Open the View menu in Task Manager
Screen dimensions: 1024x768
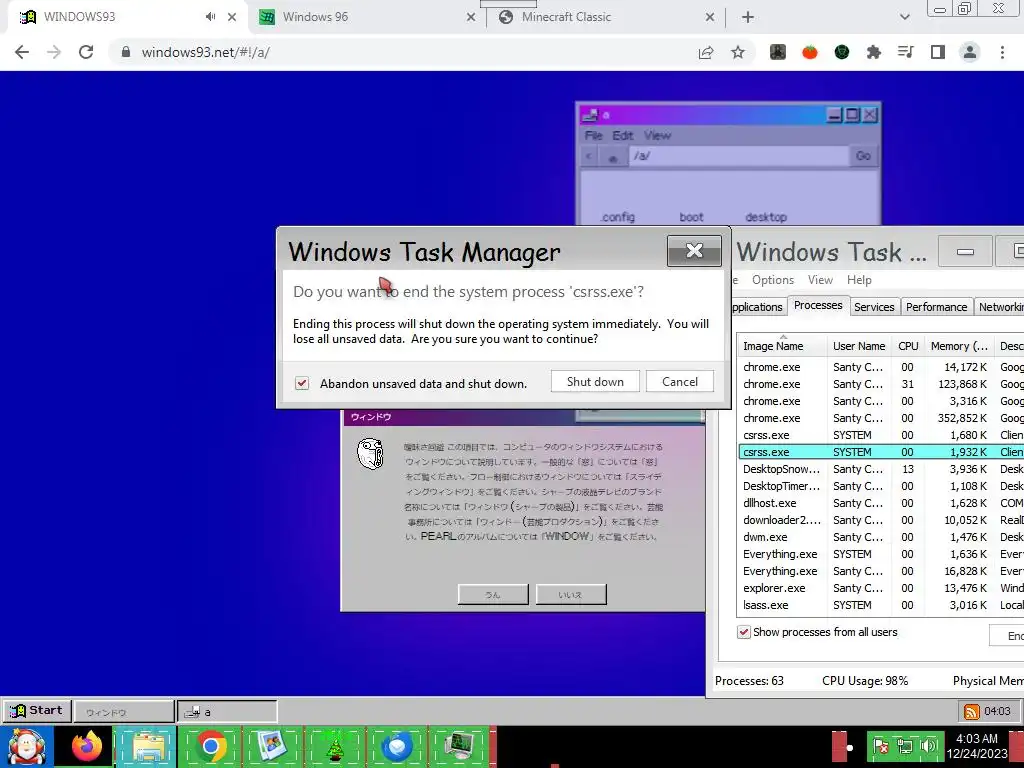(x=820, y=280)
